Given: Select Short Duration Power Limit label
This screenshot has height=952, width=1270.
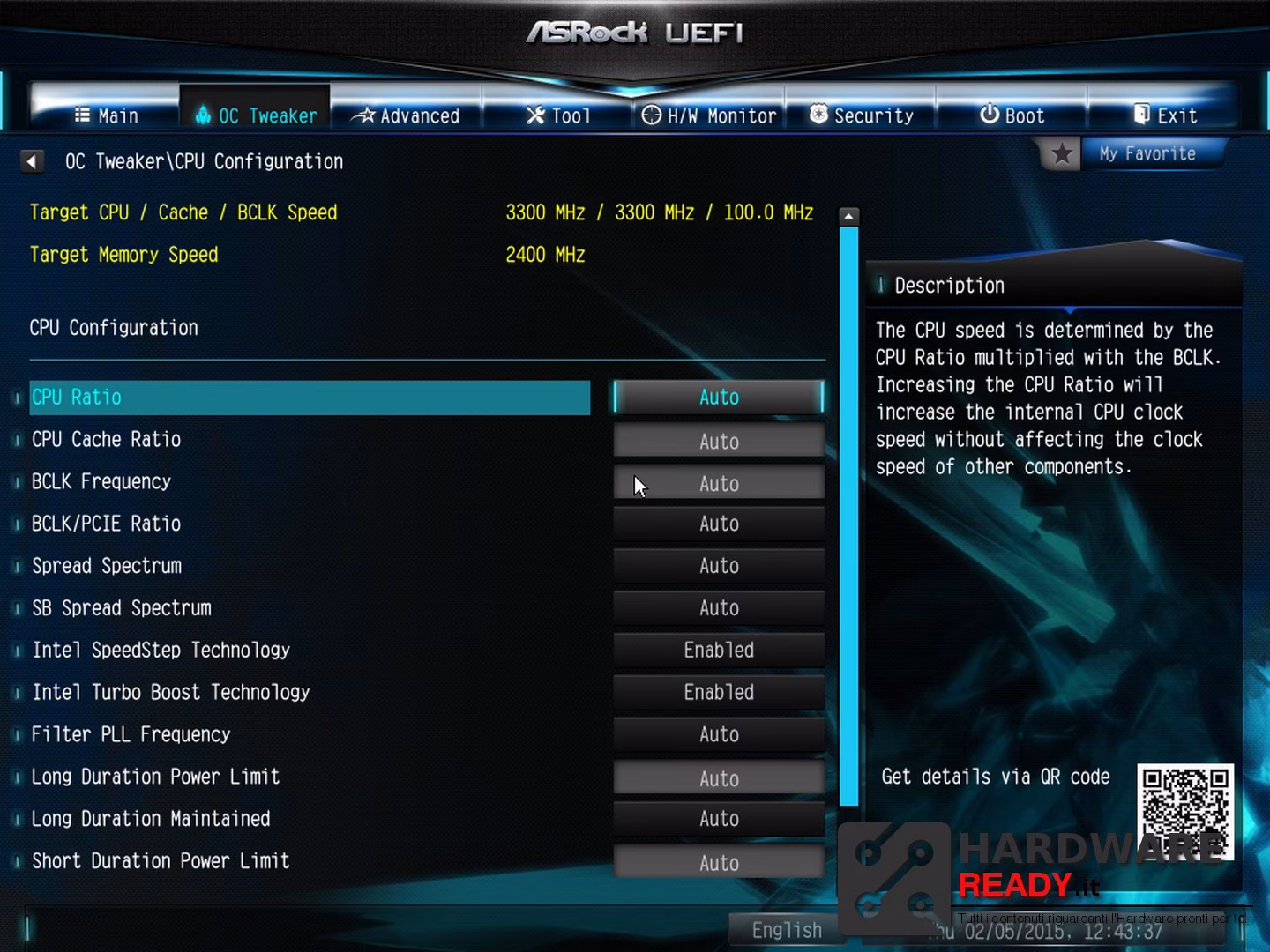Looking at the screenshot, I should pos(161,861).
